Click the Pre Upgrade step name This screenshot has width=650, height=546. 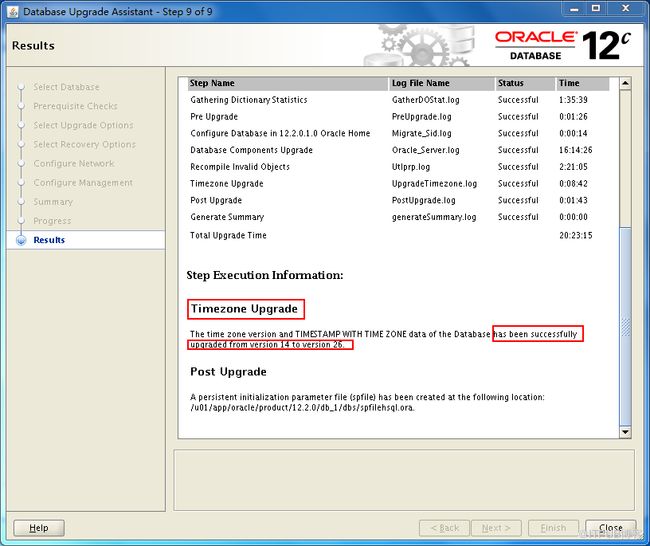point(214,117)
